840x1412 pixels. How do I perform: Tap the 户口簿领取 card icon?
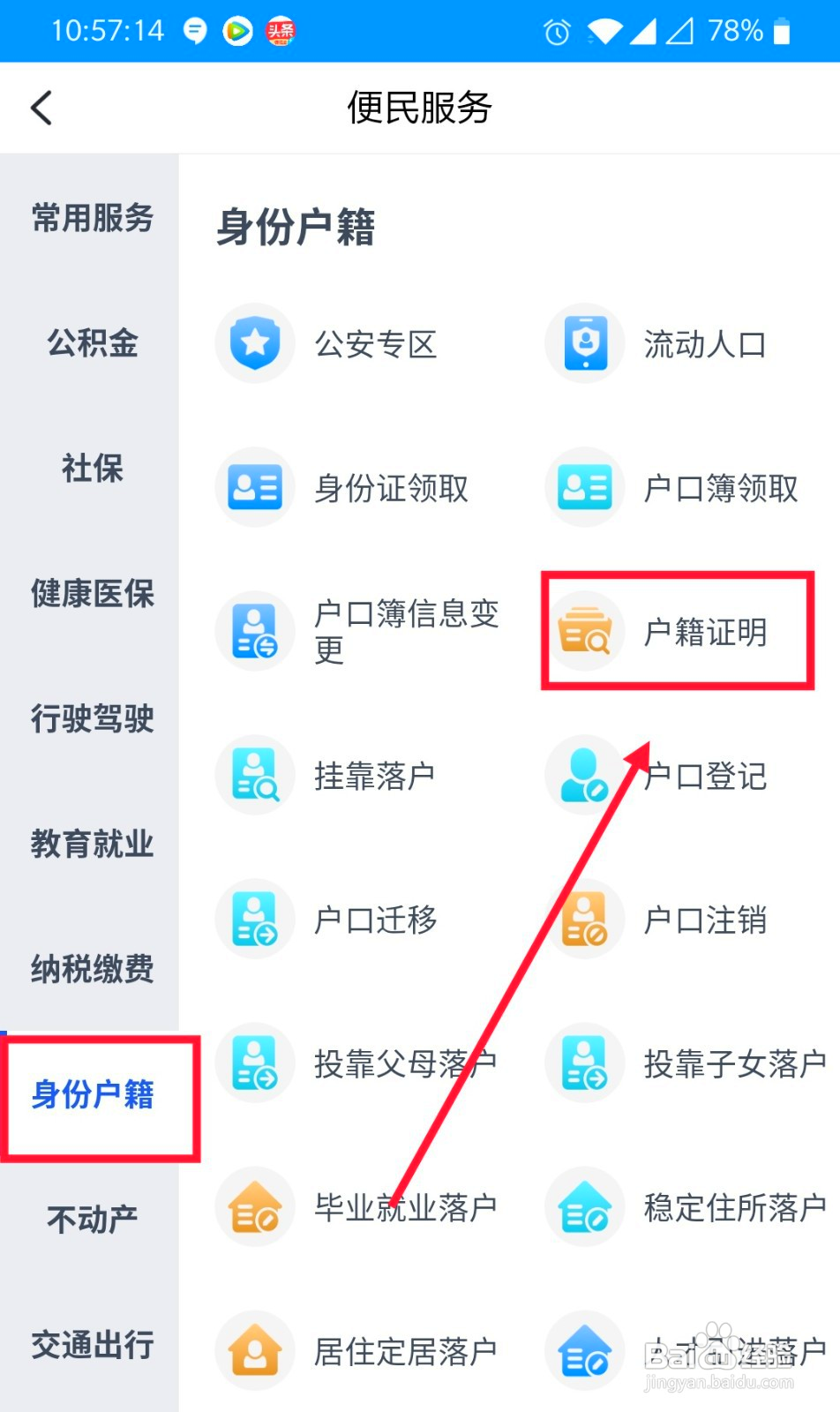pyautogui.click(x=585, y=487)
